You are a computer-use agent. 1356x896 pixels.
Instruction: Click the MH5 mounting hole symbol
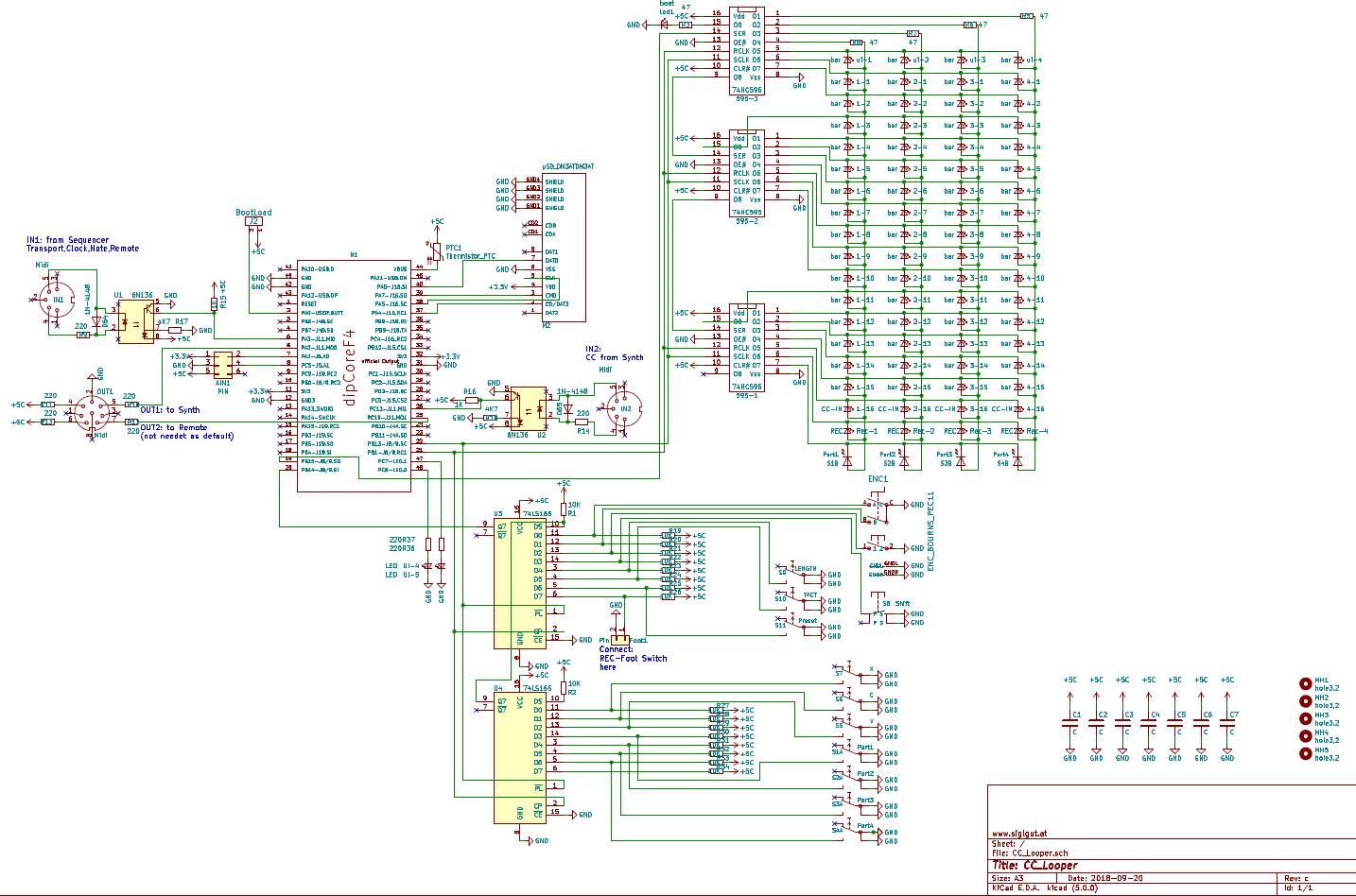tap(1306, 753)
